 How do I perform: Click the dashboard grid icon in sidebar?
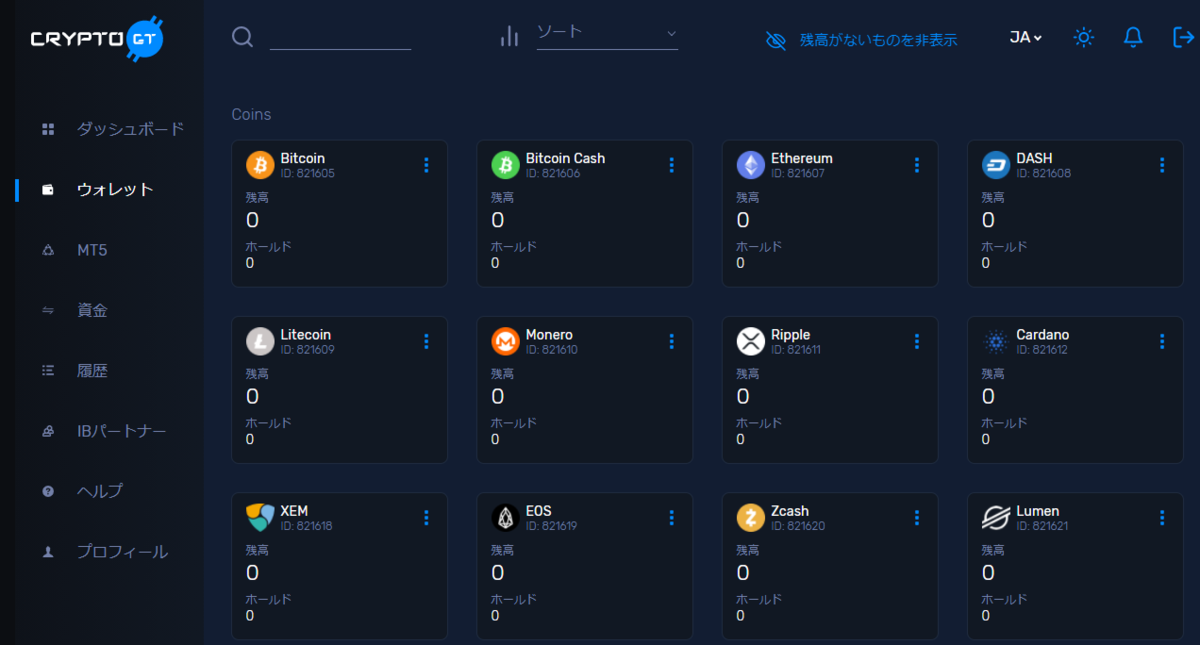pos(47,129)
